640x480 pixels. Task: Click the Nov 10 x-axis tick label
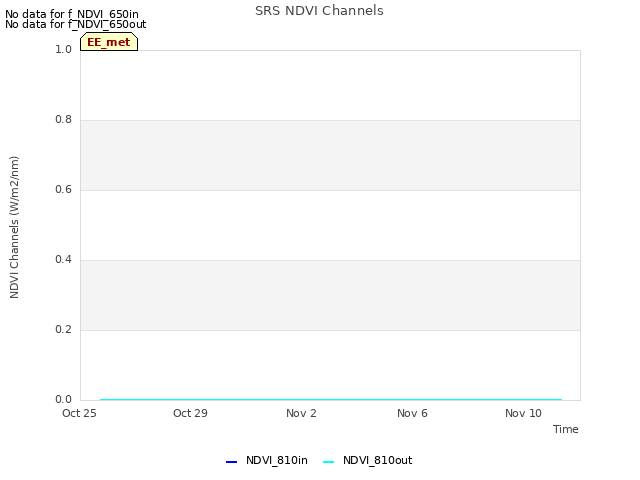[523, 413]
